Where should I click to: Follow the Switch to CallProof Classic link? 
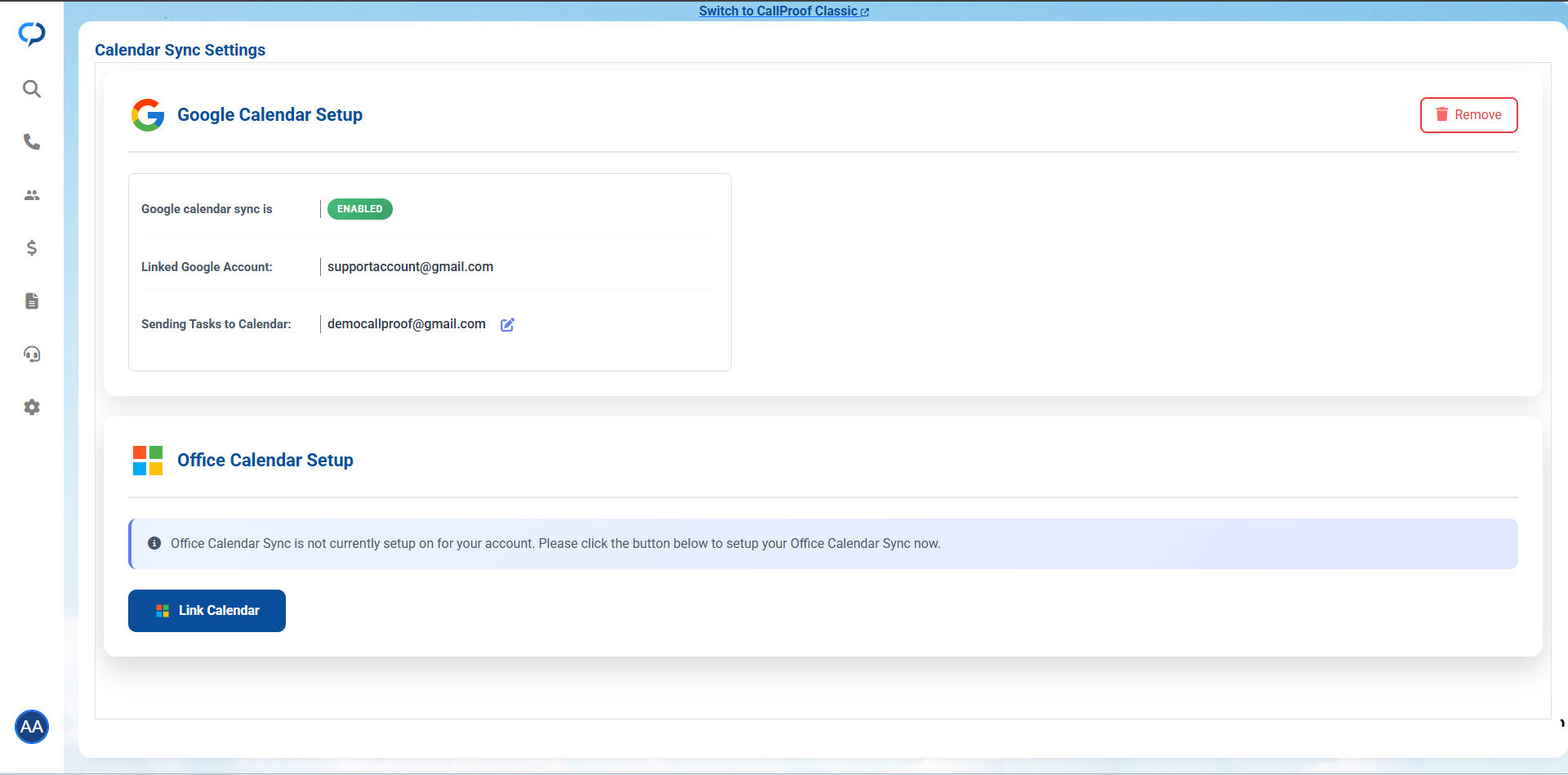[784, 11]
